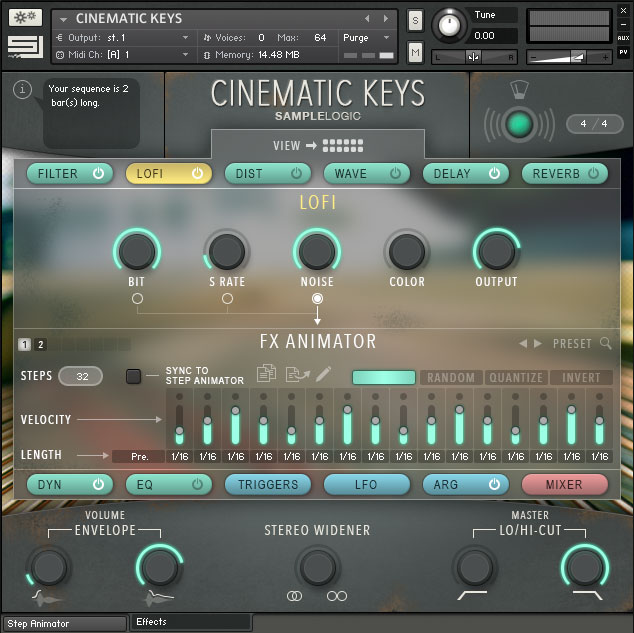Click the copy sequence icon in FX Animator
Image resolution: width=634 pixels, height=633 pixels.
(267, 375)
